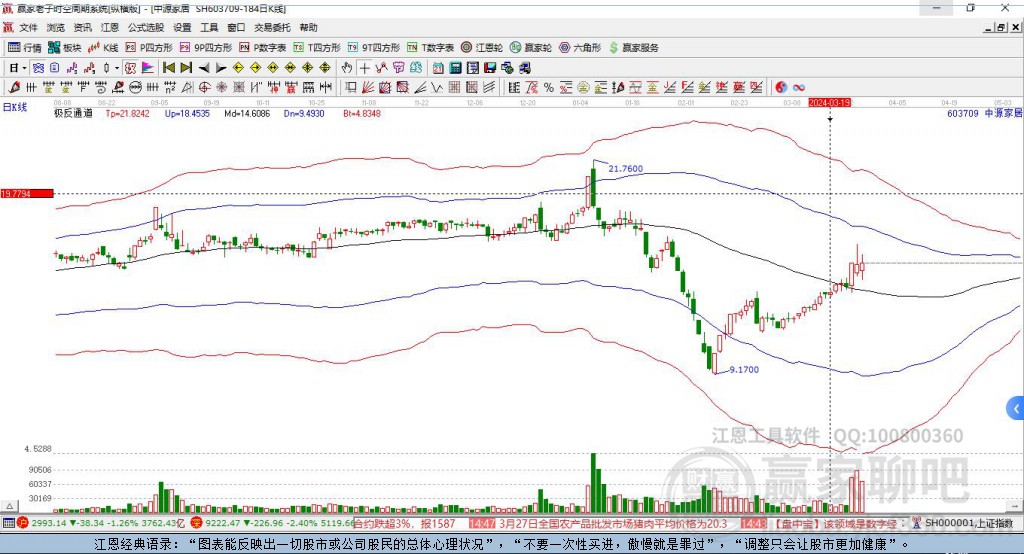
Task: Click the 21.7600 high price label
Action: pyautogui.click(x=626, y=169)
